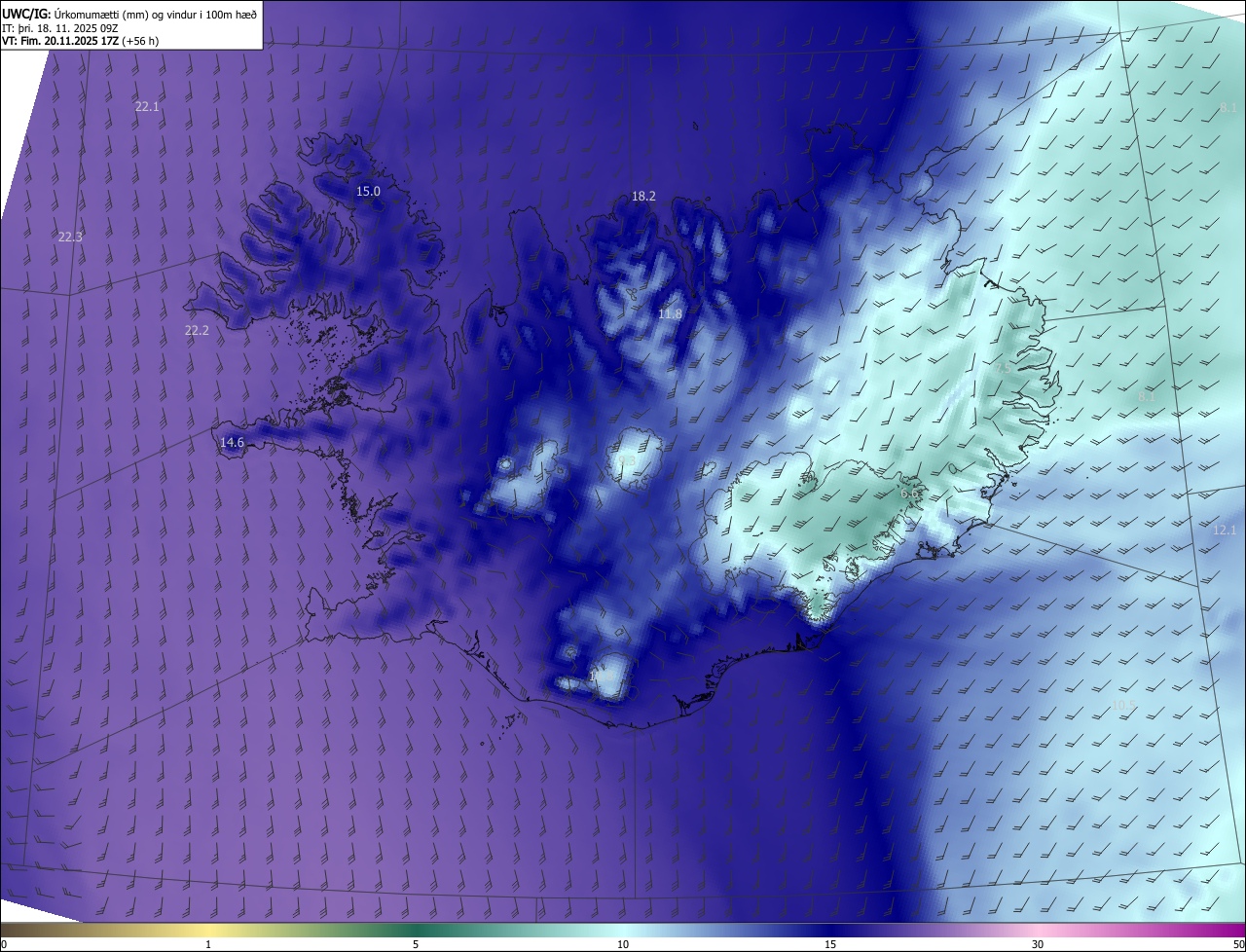Click the yellow section of the colorbar
The image size is (1246, 952).
208,930
